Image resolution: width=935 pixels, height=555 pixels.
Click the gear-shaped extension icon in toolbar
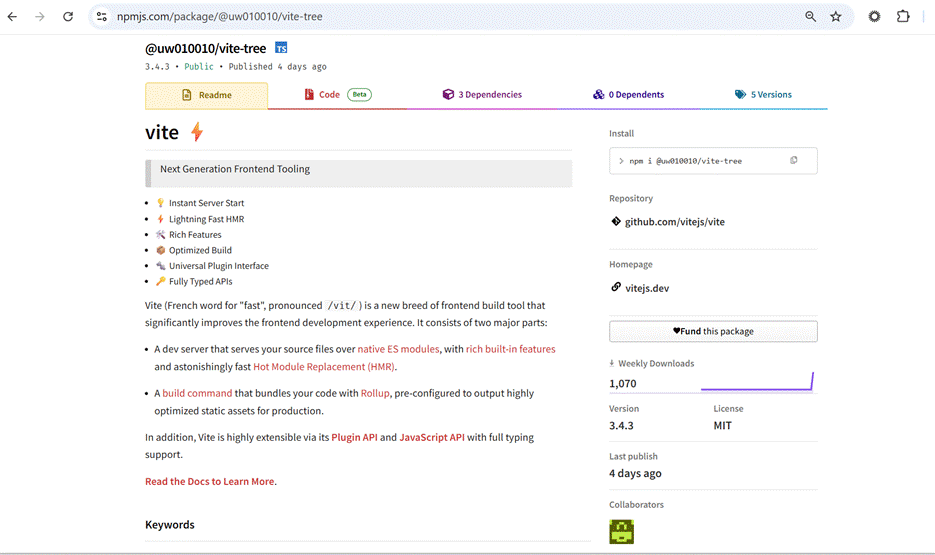click(x=874, y=17)
